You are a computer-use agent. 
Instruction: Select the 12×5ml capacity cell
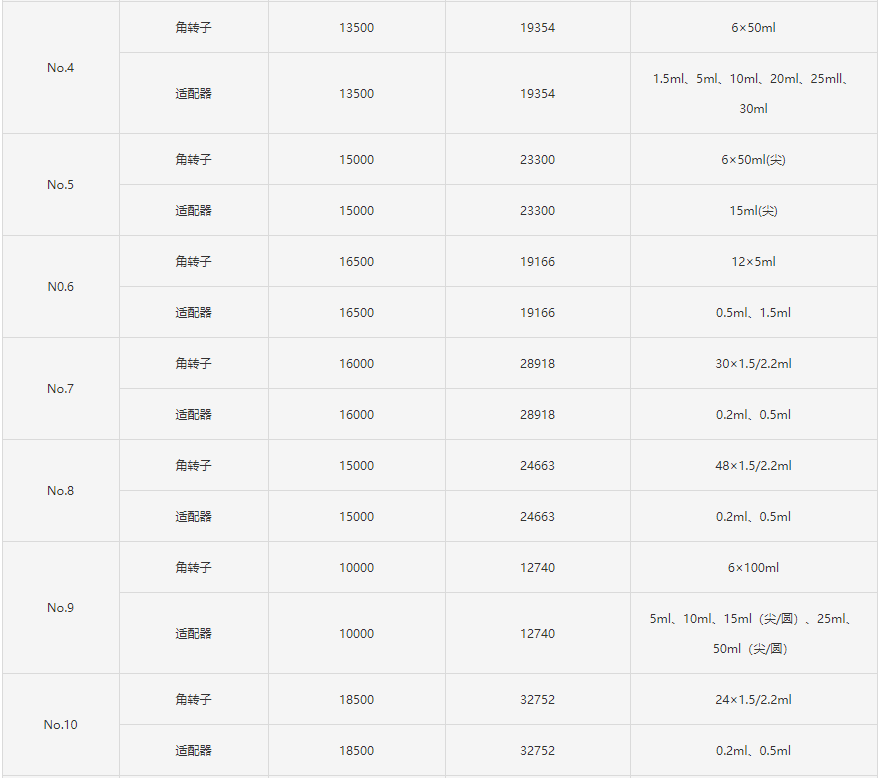pos(753,262)
